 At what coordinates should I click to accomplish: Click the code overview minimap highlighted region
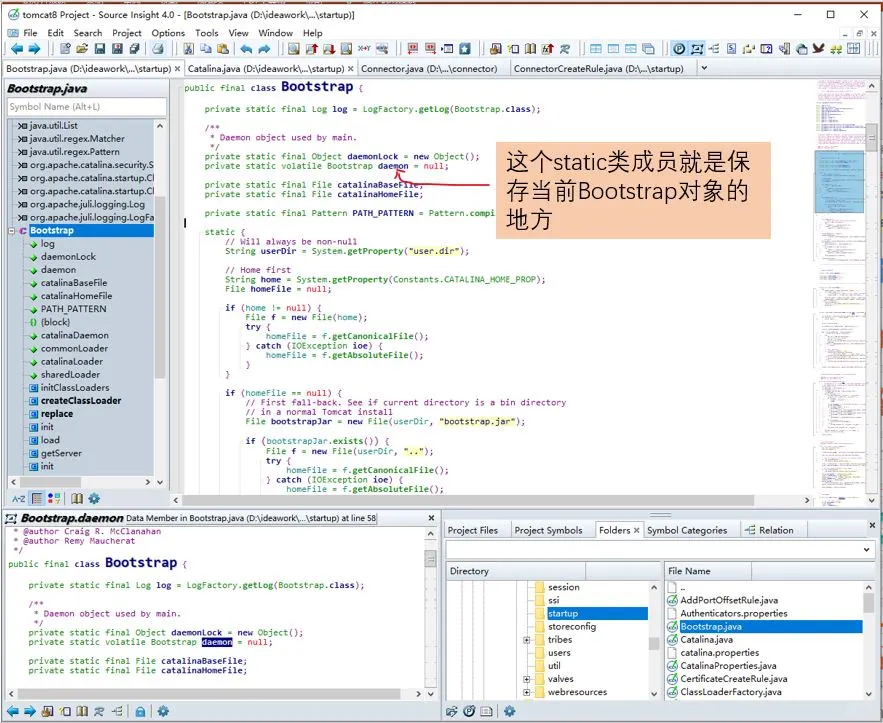(x=839, y=181)
